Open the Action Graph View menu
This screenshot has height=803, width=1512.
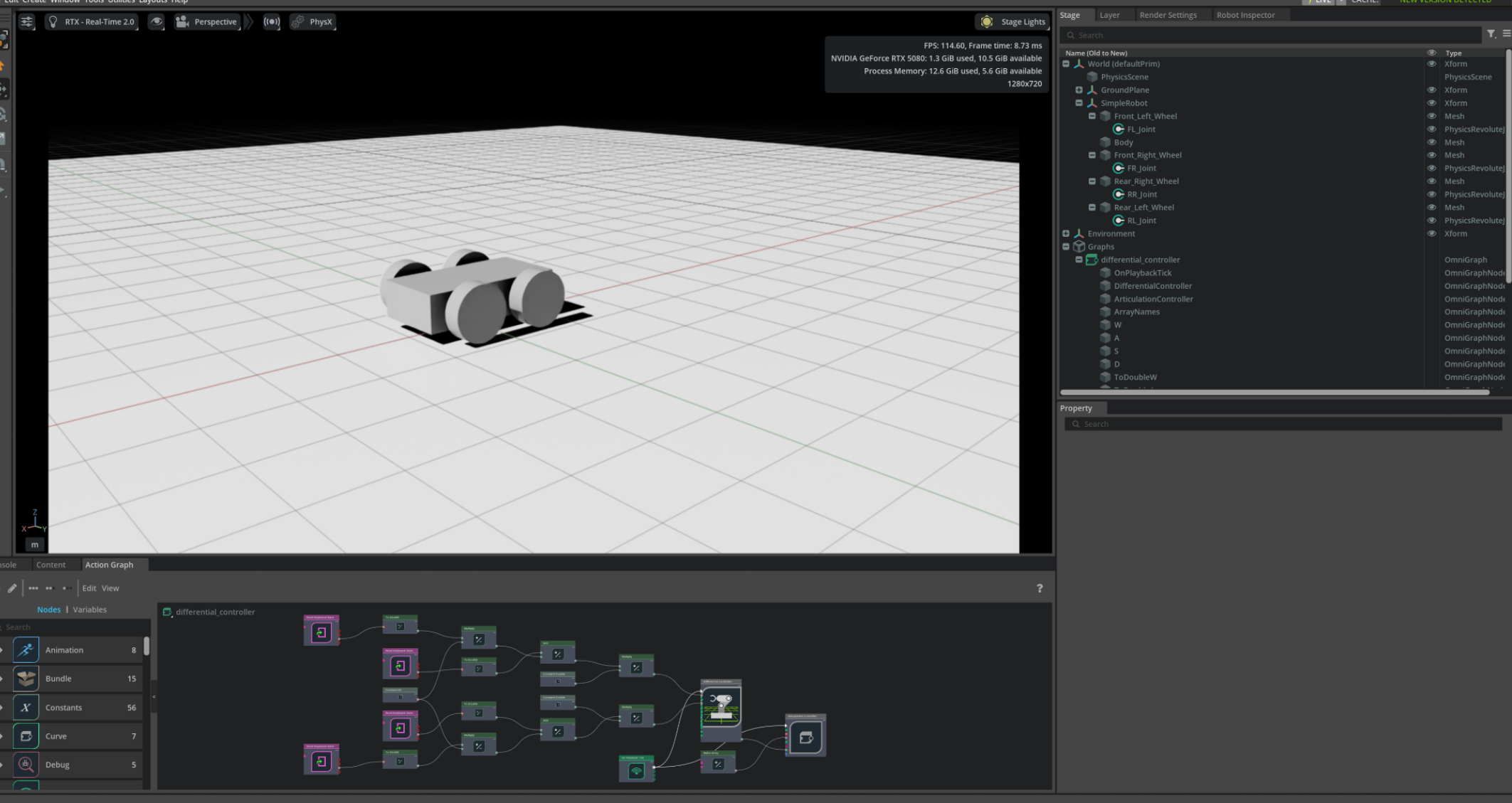[x=110, y=588]
